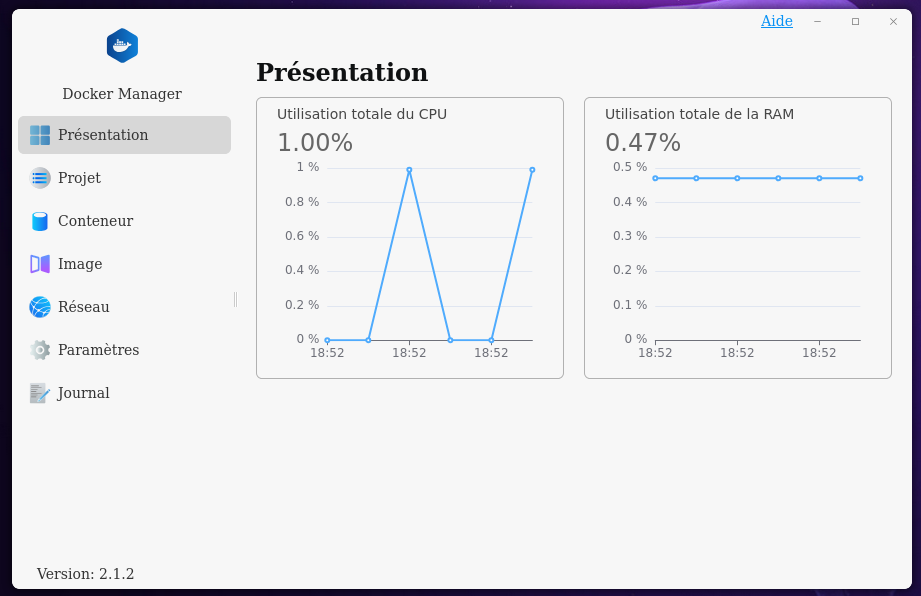Viewport: 921px width, 596px height.
Task: Open the Aide help link
Action: 776,21
